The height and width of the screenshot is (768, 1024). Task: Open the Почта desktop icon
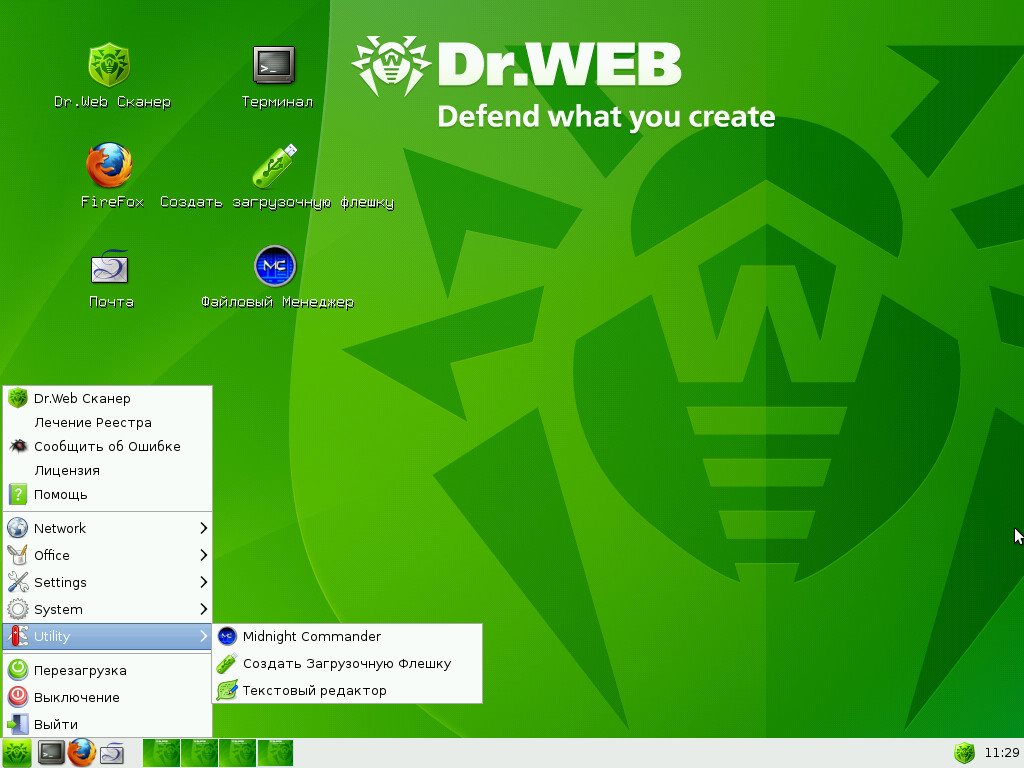click(x=110, y=266)
